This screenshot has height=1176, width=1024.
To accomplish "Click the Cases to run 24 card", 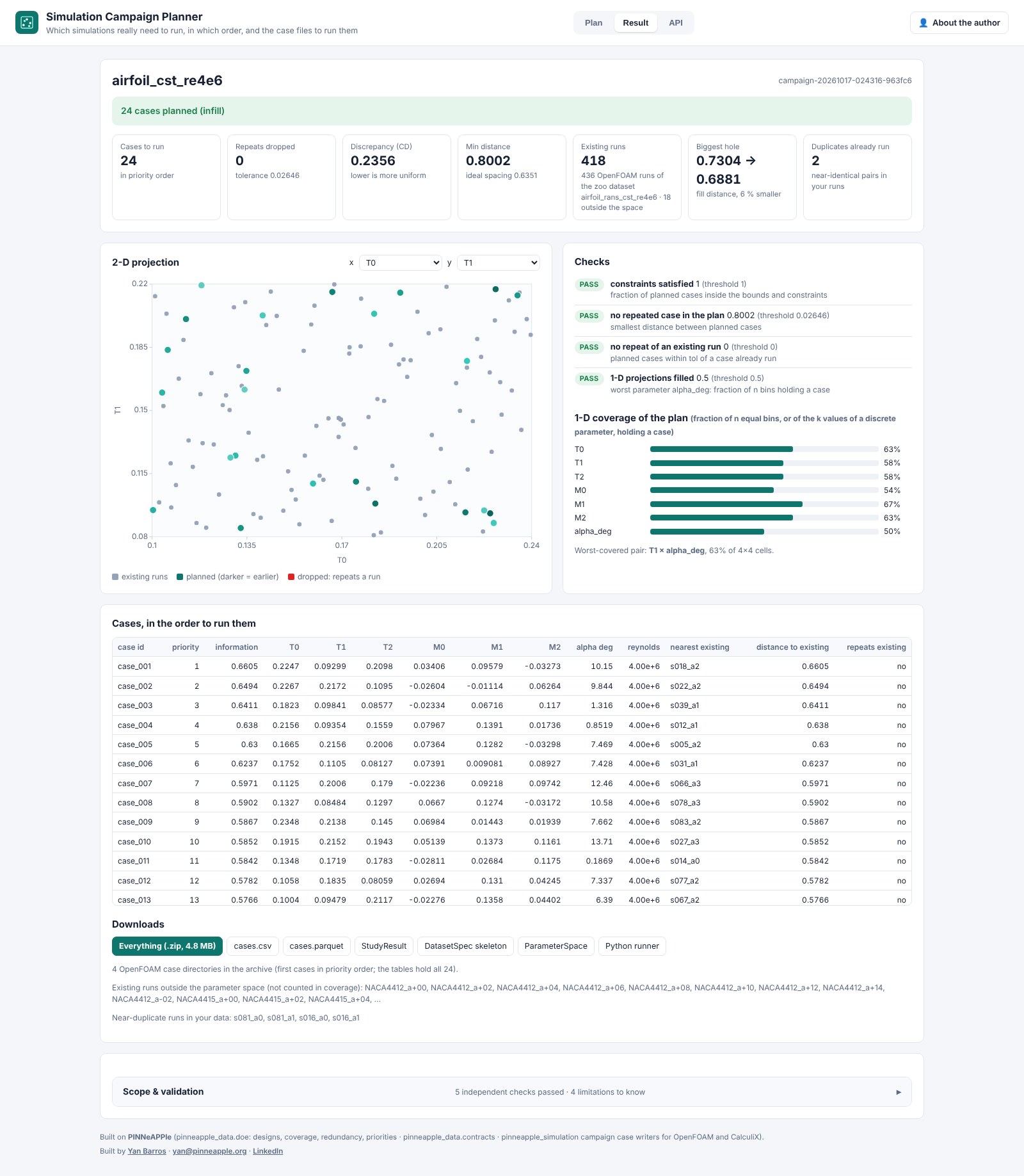I will (x=166, y=177).
